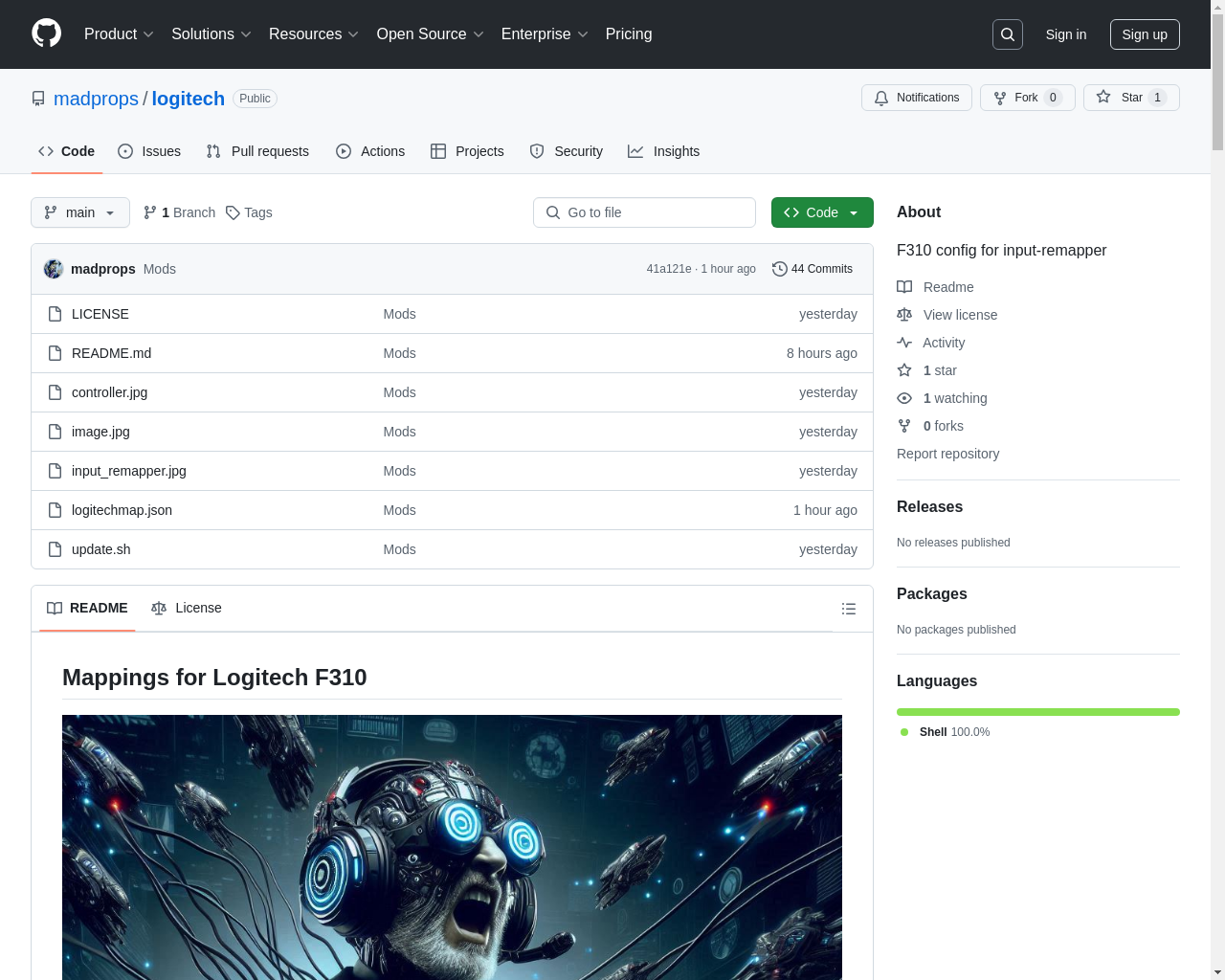The width and height of the screenshot is (1225, 980).
Task: Open the update.sh file
Action: [x=100, y=549]
